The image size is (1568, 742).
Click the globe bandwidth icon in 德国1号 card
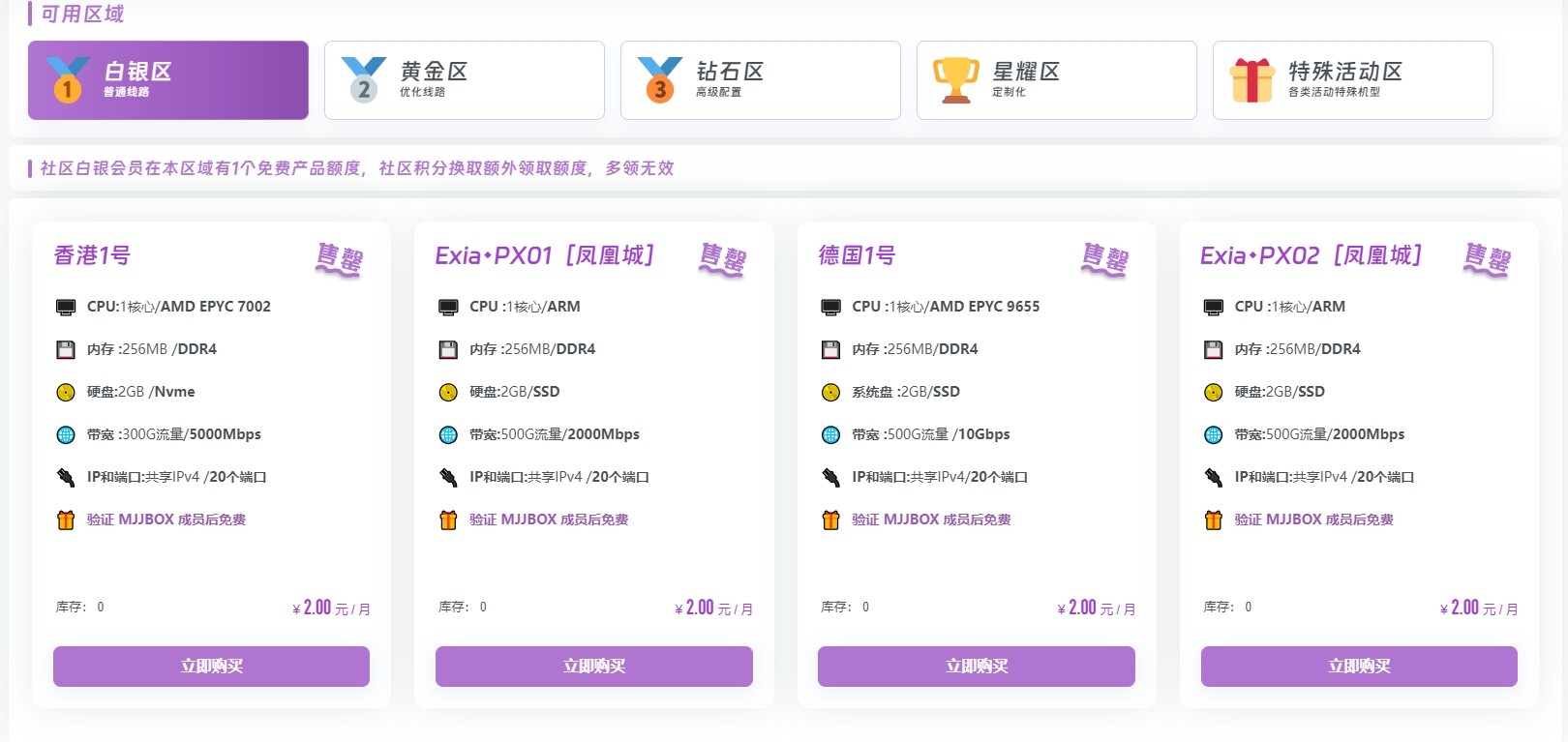click(x=830, y=435)
